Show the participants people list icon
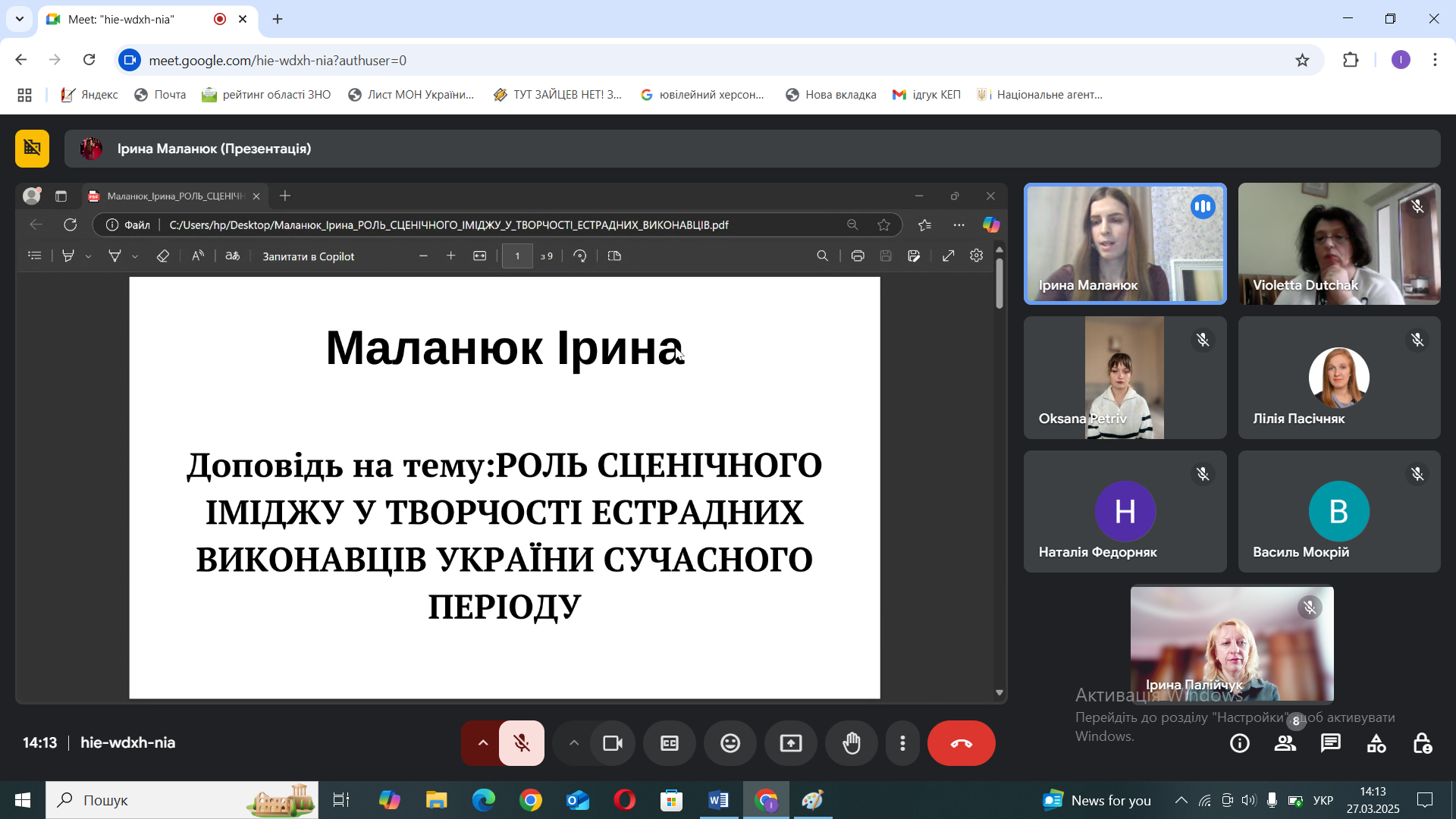The height and width of the screenshot is (819, 1456). (x=1285, y=743)
